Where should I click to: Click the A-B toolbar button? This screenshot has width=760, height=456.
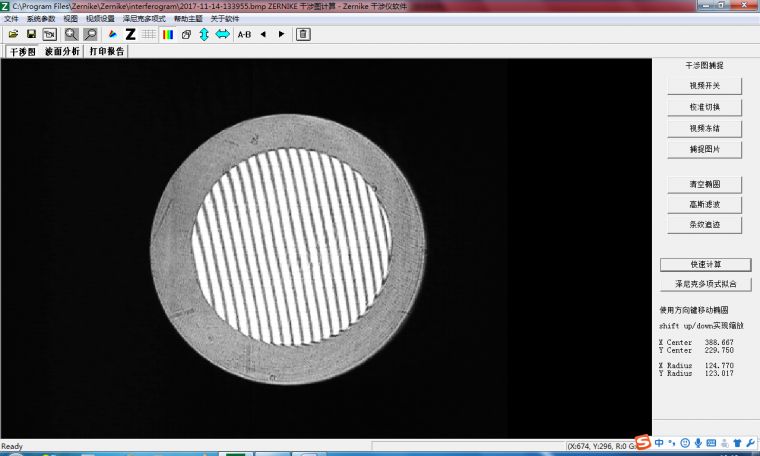pyautogui.click(x=244, y=34)
